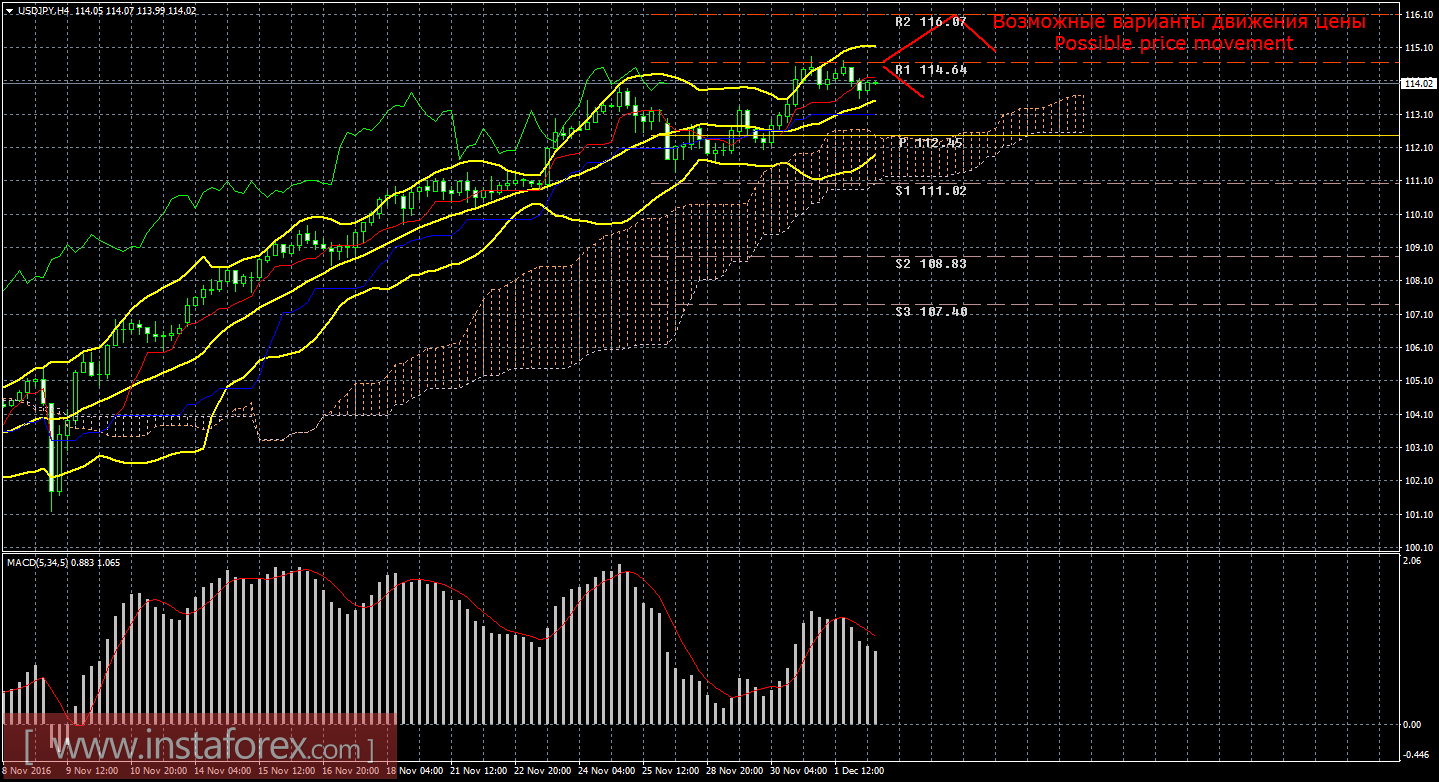The height and width of the screenshot is (782, 1439).
Task: Click the '28 Nov 20:00' time axis label
Action: pos(734,771)
